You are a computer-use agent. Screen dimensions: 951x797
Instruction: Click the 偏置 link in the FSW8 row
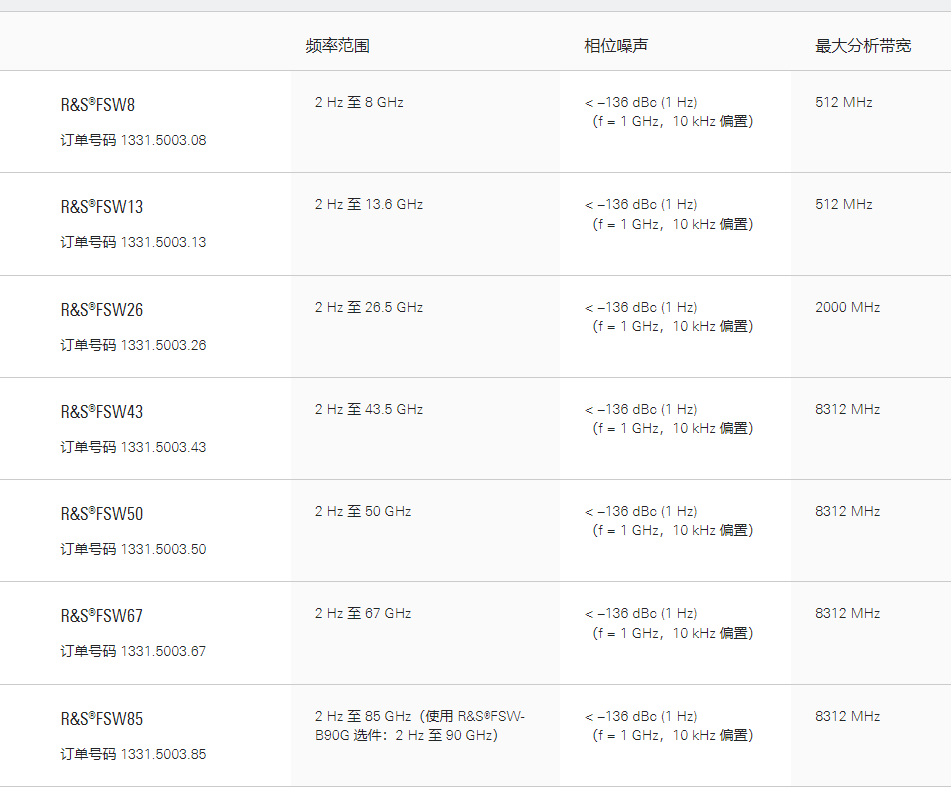click(x=735, y=122)
